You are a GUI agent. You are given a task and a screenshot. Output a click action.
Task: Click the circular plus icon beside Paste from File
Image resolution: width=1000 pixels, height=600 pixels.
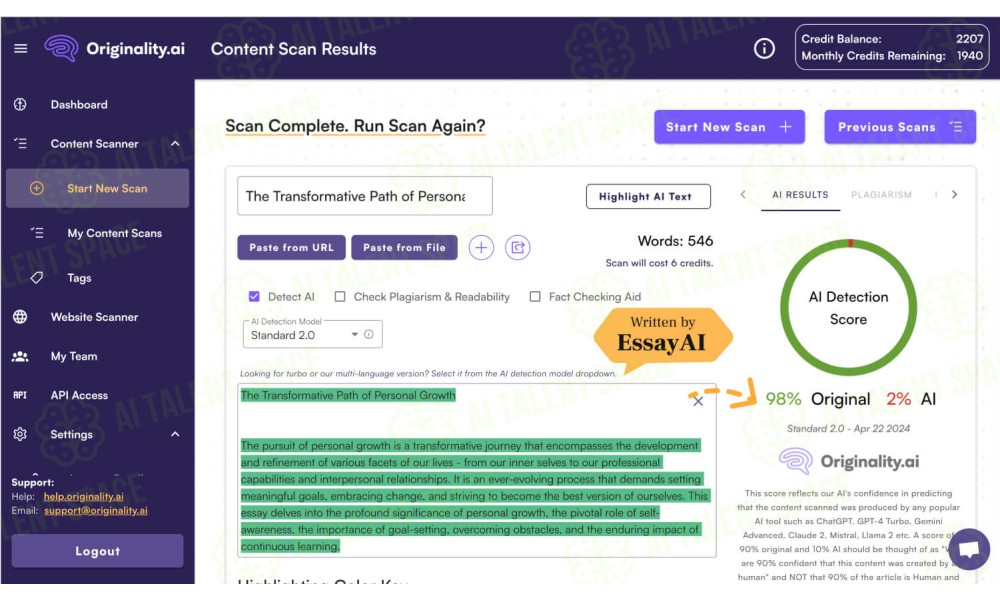481,247
